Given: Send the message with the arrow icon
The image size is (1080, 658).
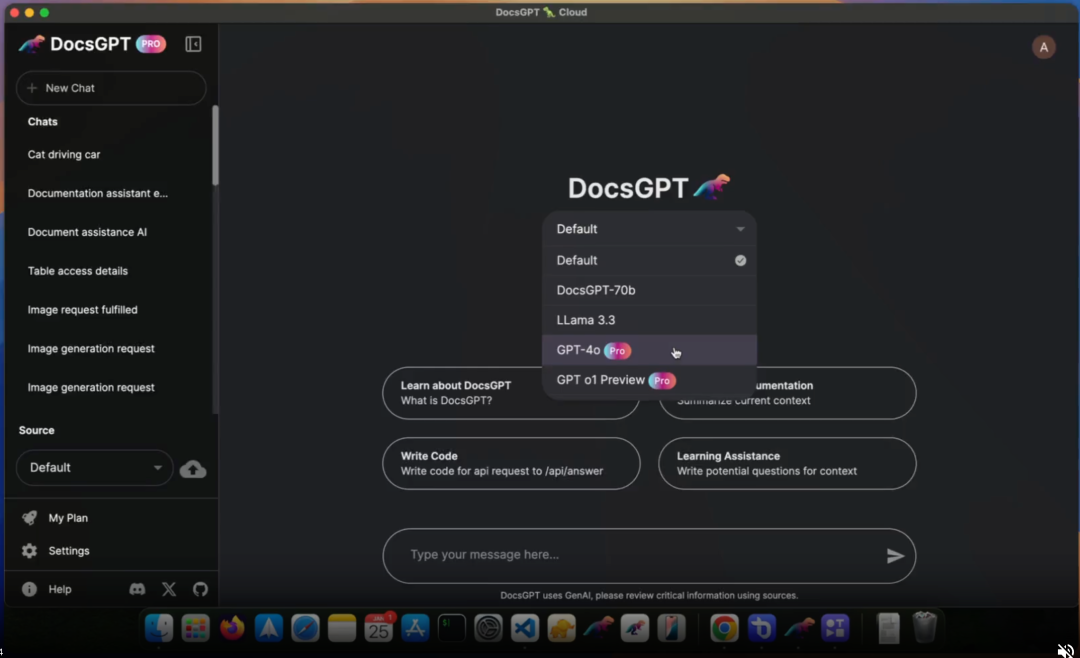Looking at the screenshot, I should [895, 556].
